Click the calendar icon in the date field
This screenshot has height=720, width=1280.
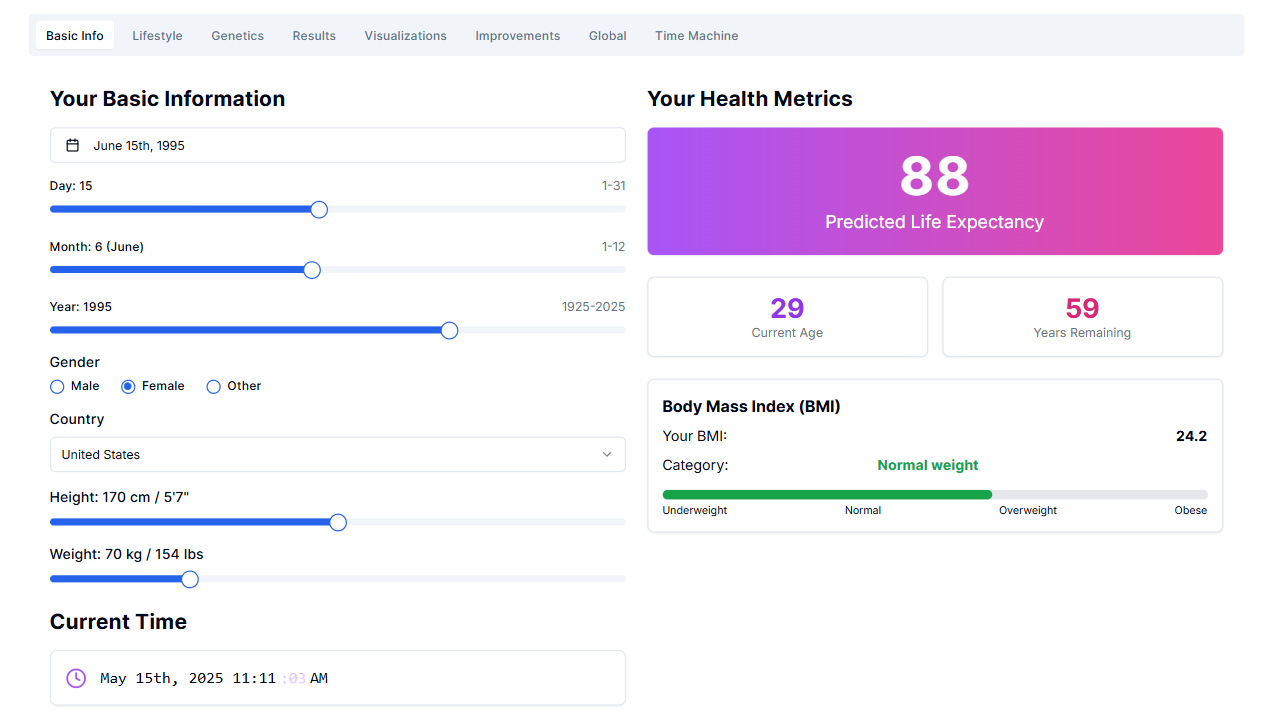(72, 144)
